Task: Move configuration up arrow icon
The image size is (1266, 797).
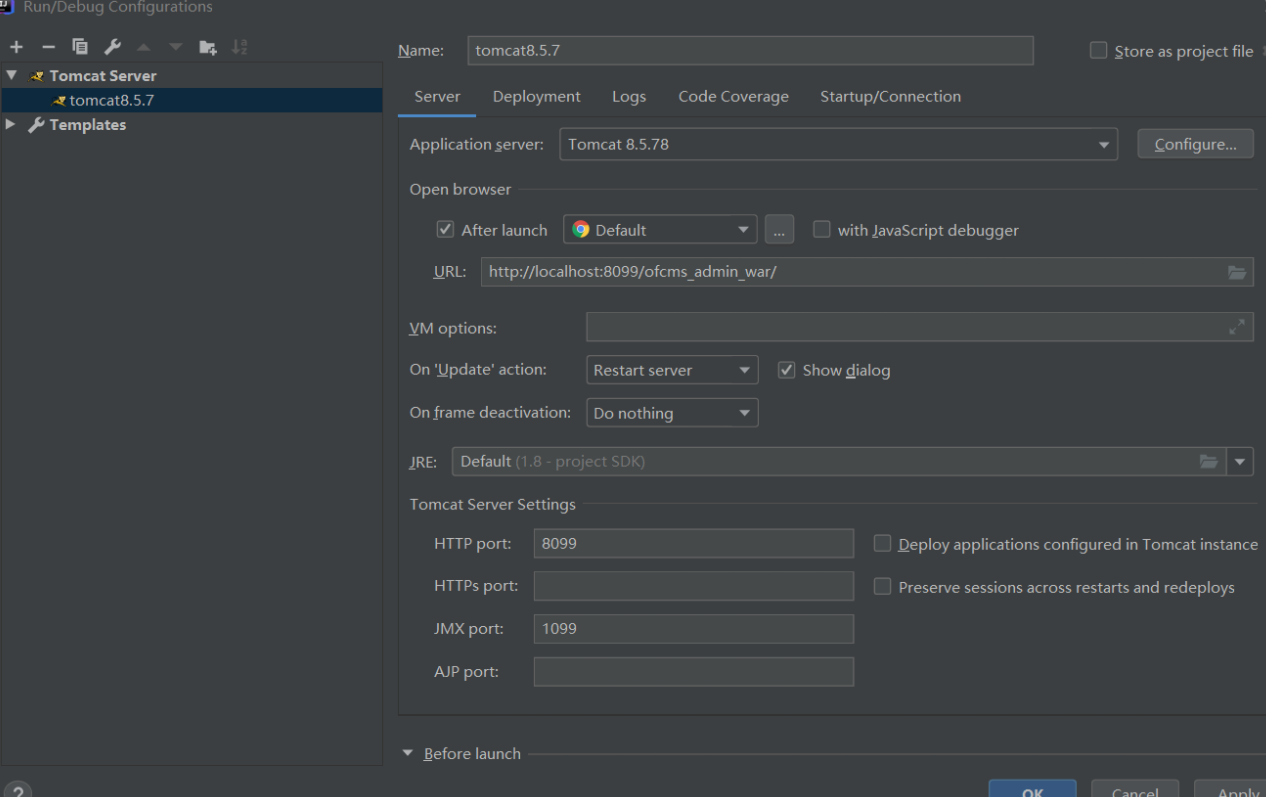Action: (144, 47)
